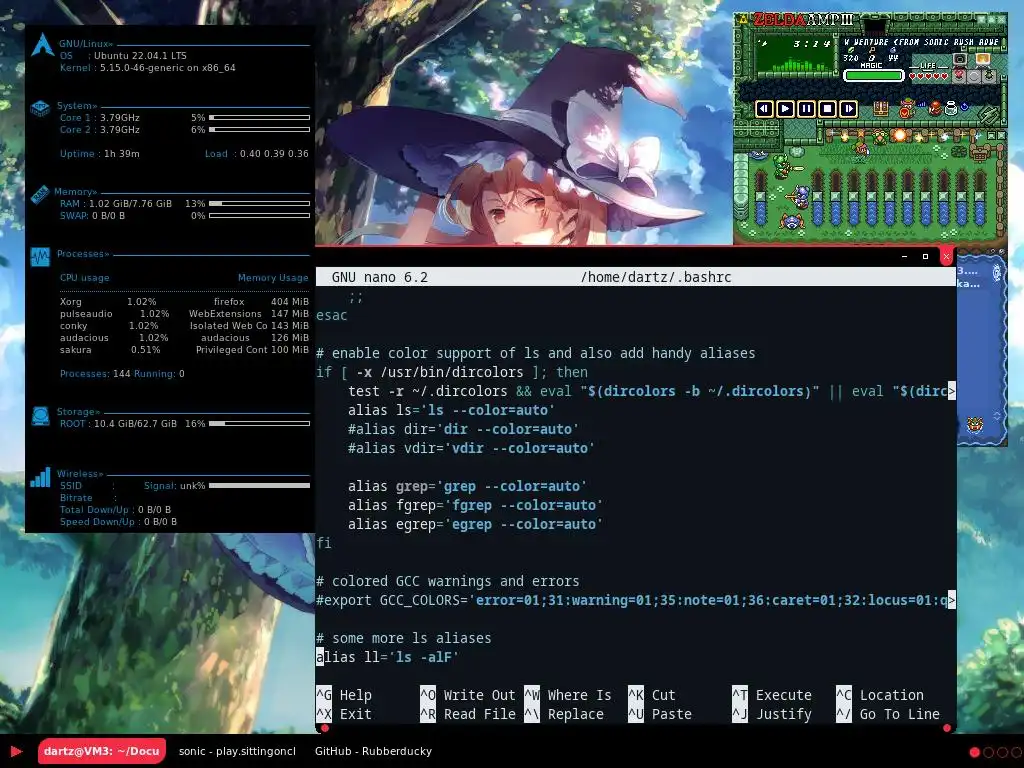Screen dimensions: 1024x768
Task: Toggle the beetle button in ZeldaAmp
Action: (989, 75)
